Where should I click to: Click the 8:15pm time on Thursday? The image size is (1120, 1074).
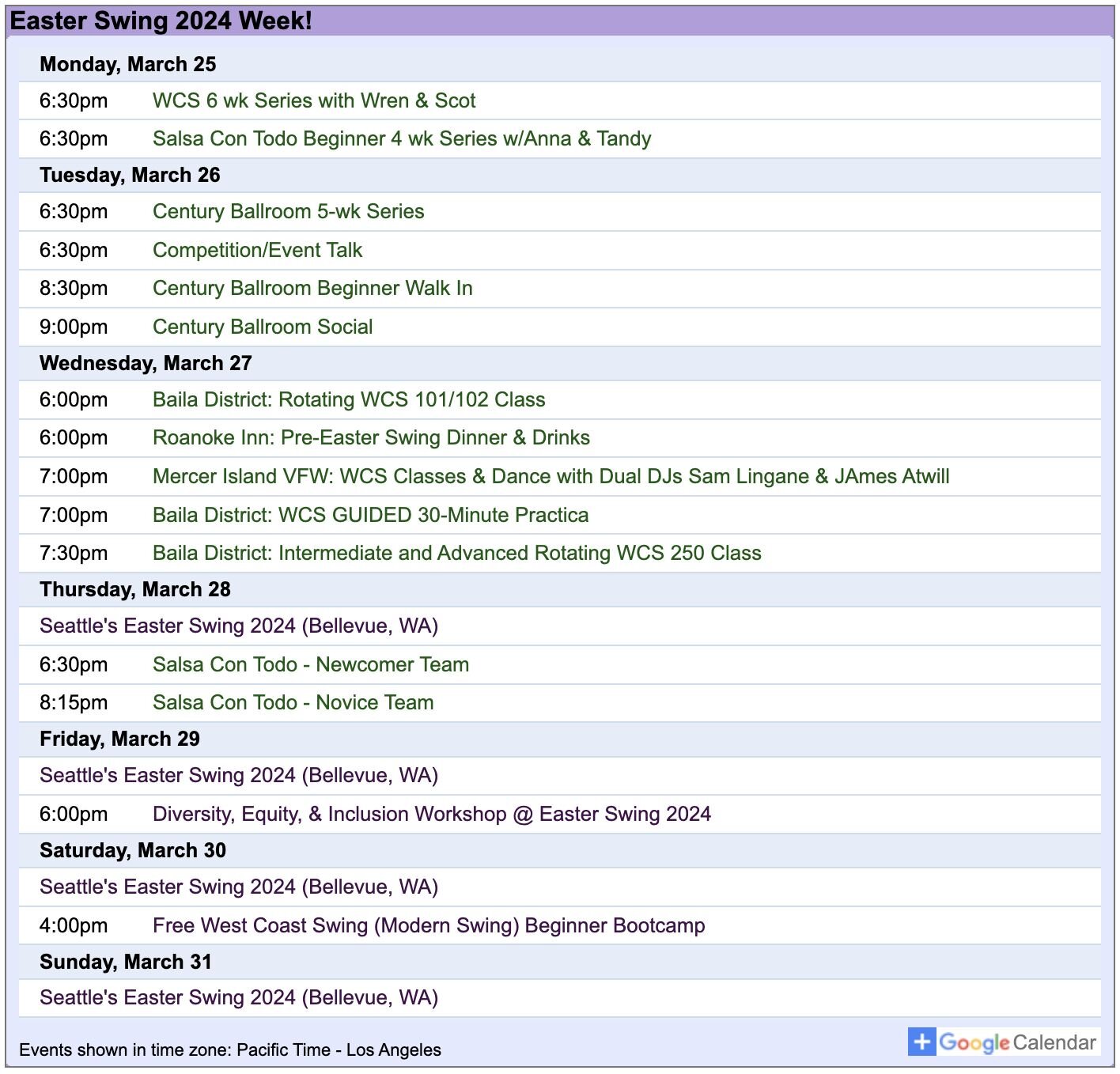click(74, 702)
